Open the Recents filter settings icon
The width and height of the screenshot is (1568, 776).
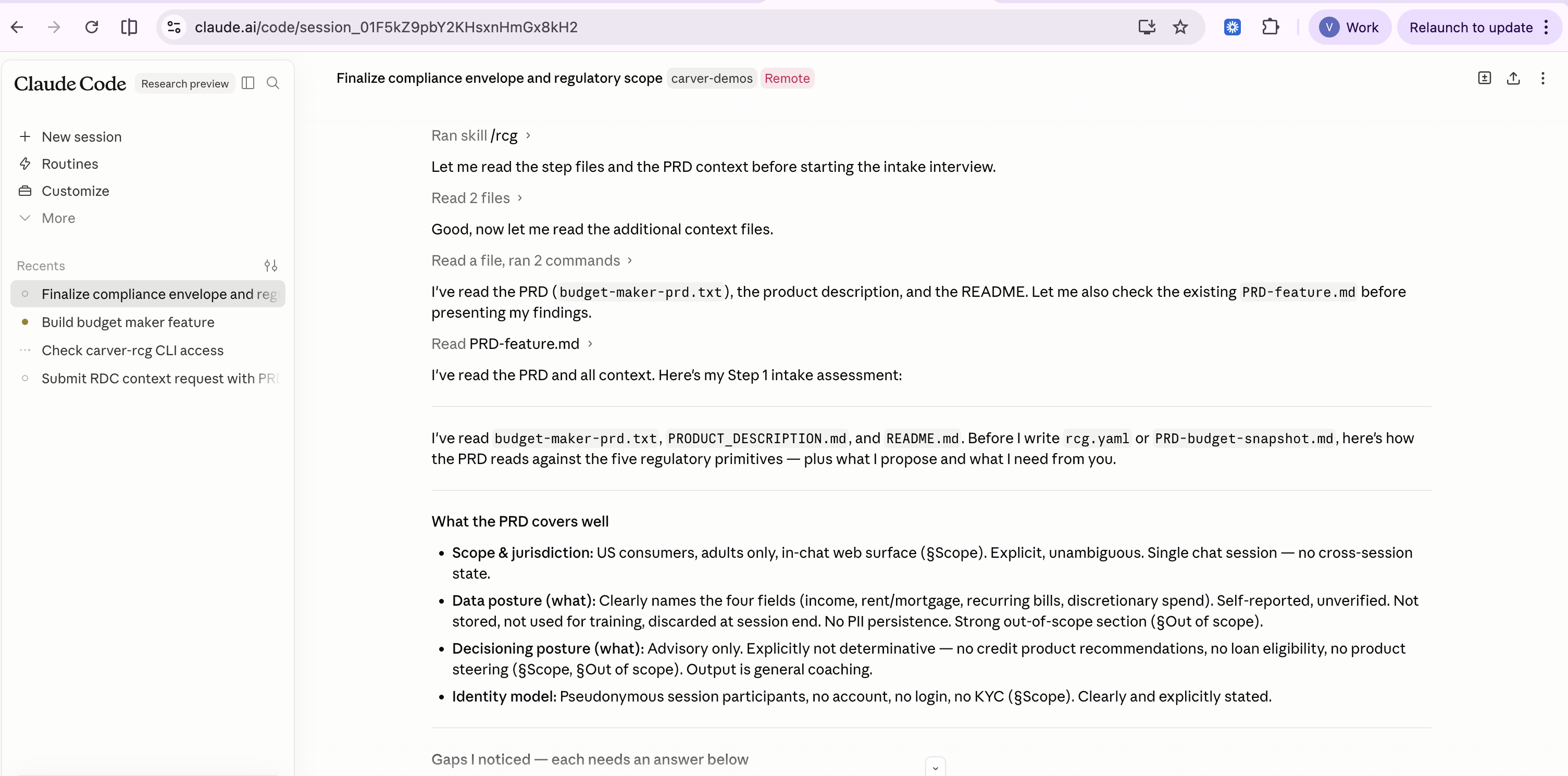(x=271, y=266)
